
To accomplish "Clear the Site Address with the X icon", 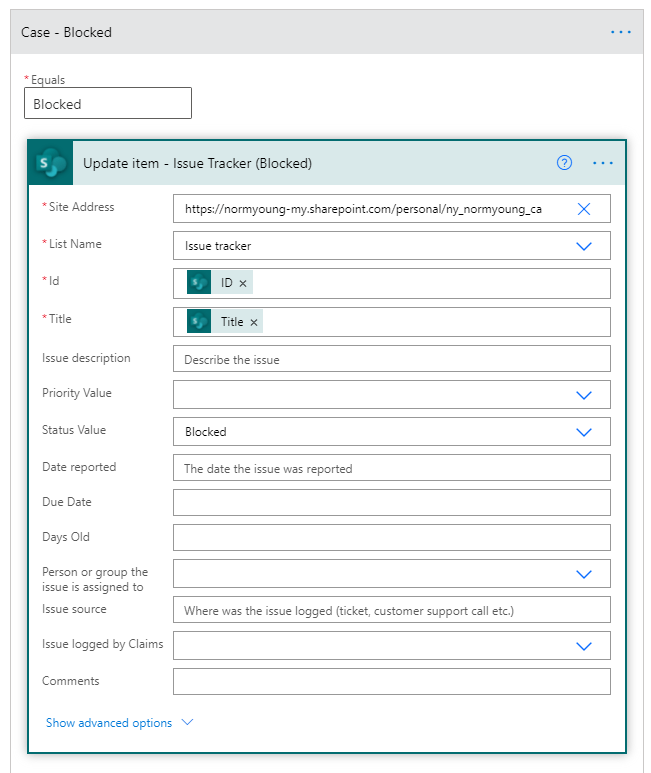I will (584, 209).
